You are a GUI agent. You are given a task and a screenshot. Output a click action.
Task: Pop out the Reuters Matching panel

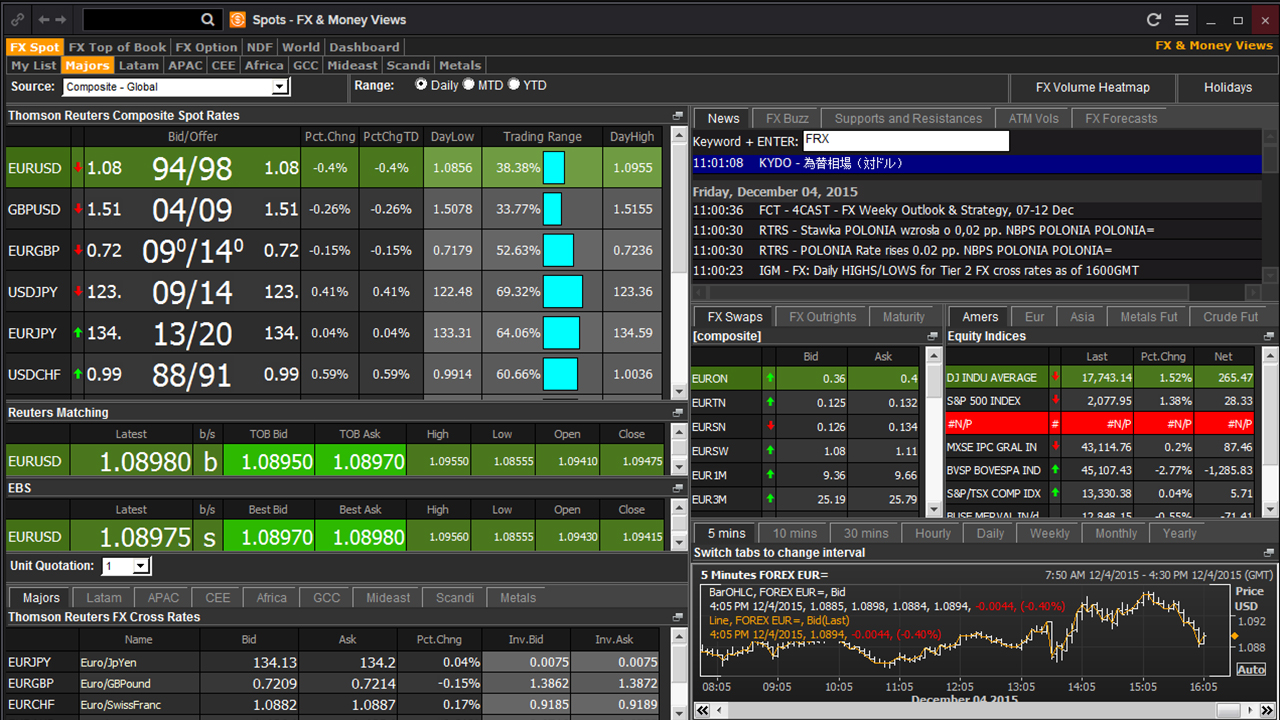coord(678,413)
